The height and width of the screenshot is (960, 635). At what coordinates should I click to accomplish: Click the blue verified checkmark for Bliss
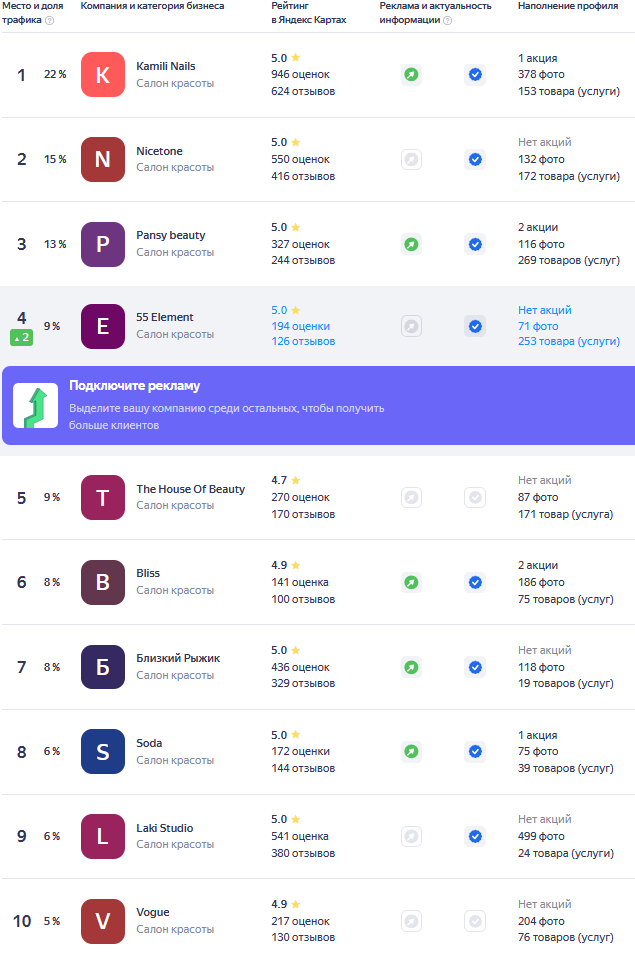click(475, 582)
